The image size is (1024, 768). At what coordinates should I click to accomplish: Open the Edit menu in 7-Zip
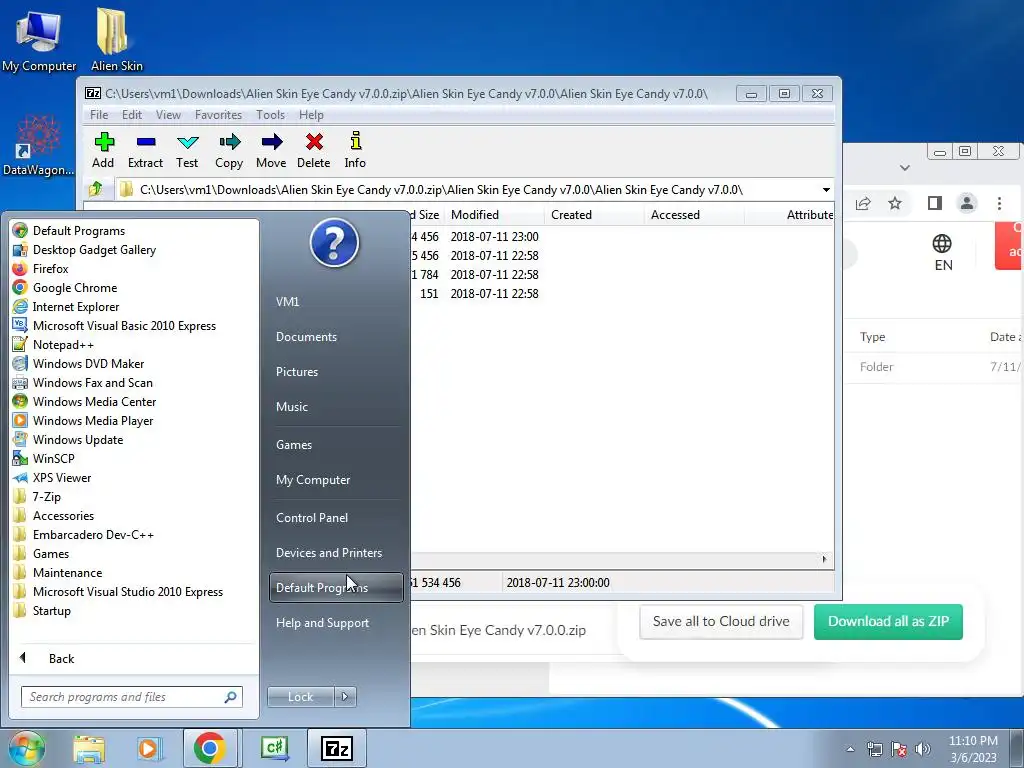132,114
